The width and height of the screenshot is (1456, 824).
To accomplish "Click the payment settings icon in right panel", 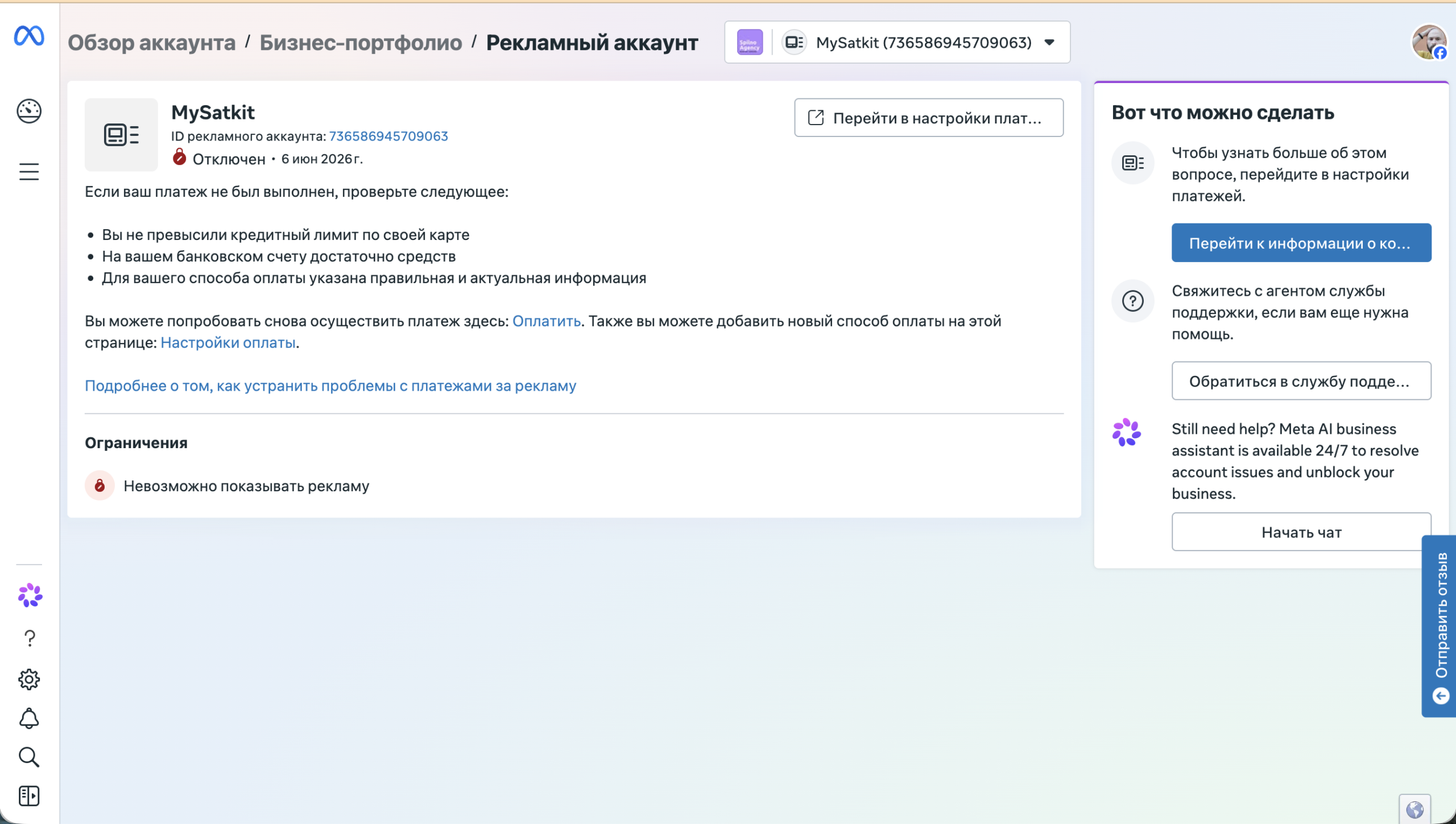I will 1133,163.
